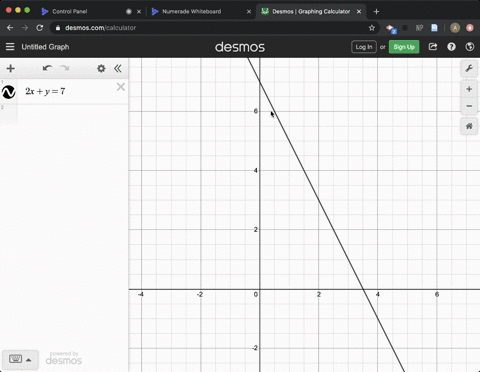Image resolution: width=480 pixels, height=372 pixels.
Task: Show the on-screen keypad
Action: coord(15,359)
